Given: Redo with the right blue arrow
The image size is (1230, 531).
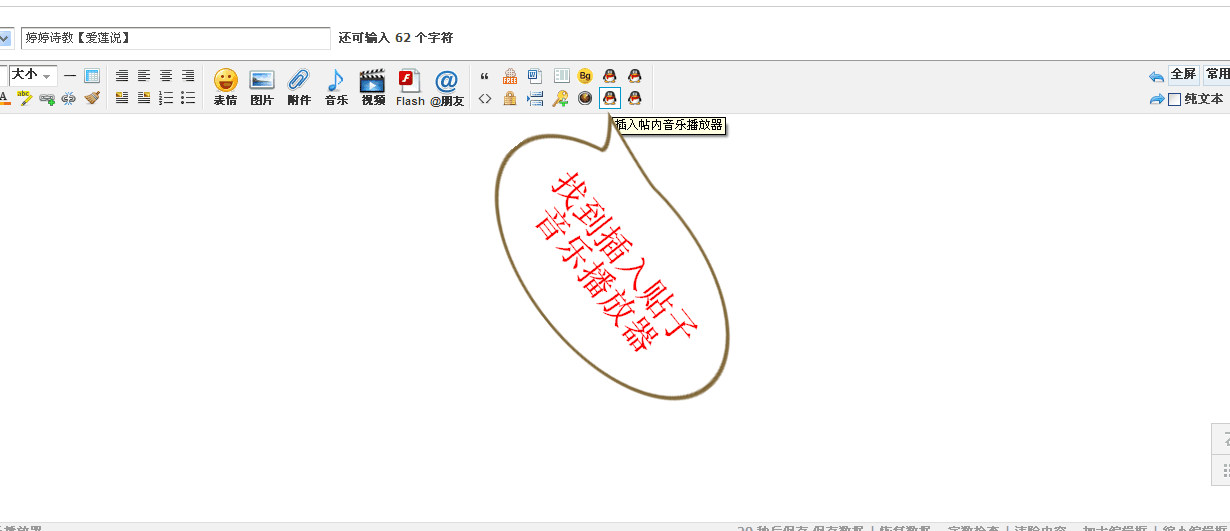Looking at the screenshot, I should pos(1157,99).
